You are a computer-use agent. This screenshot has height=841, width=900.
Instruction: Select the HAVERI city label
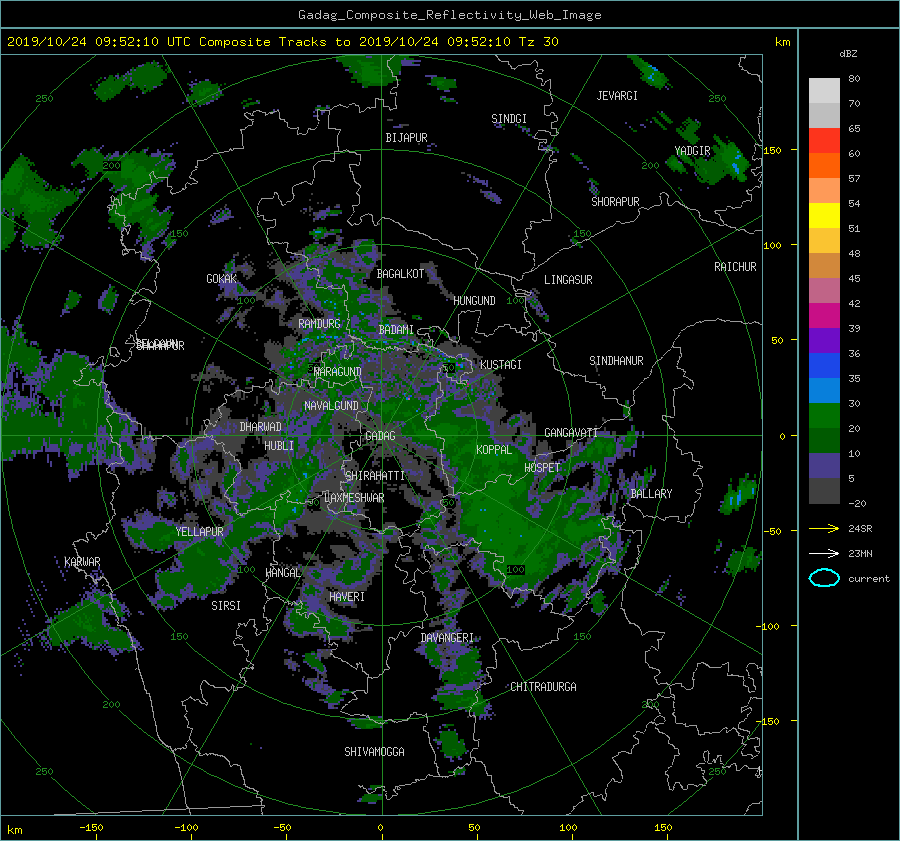pyautogui.click(x=347, y=597)
